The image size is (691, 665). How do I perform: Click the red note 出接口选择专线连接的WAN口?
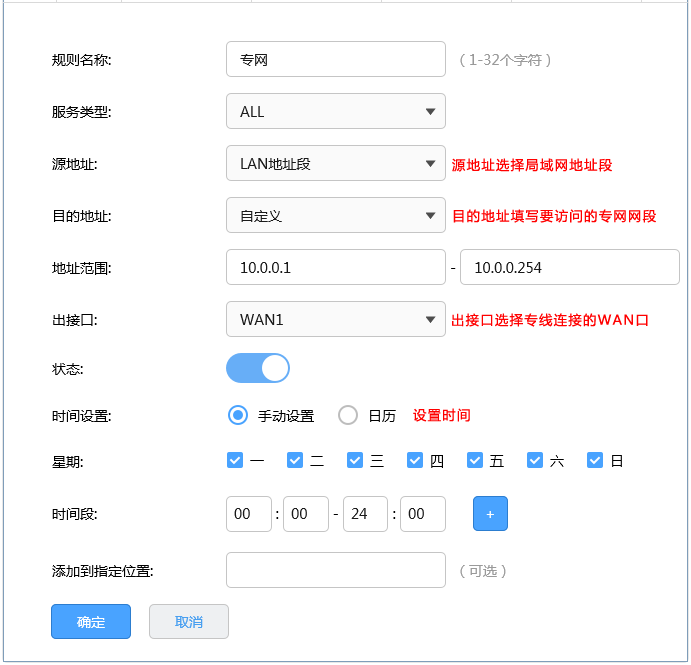550,320
